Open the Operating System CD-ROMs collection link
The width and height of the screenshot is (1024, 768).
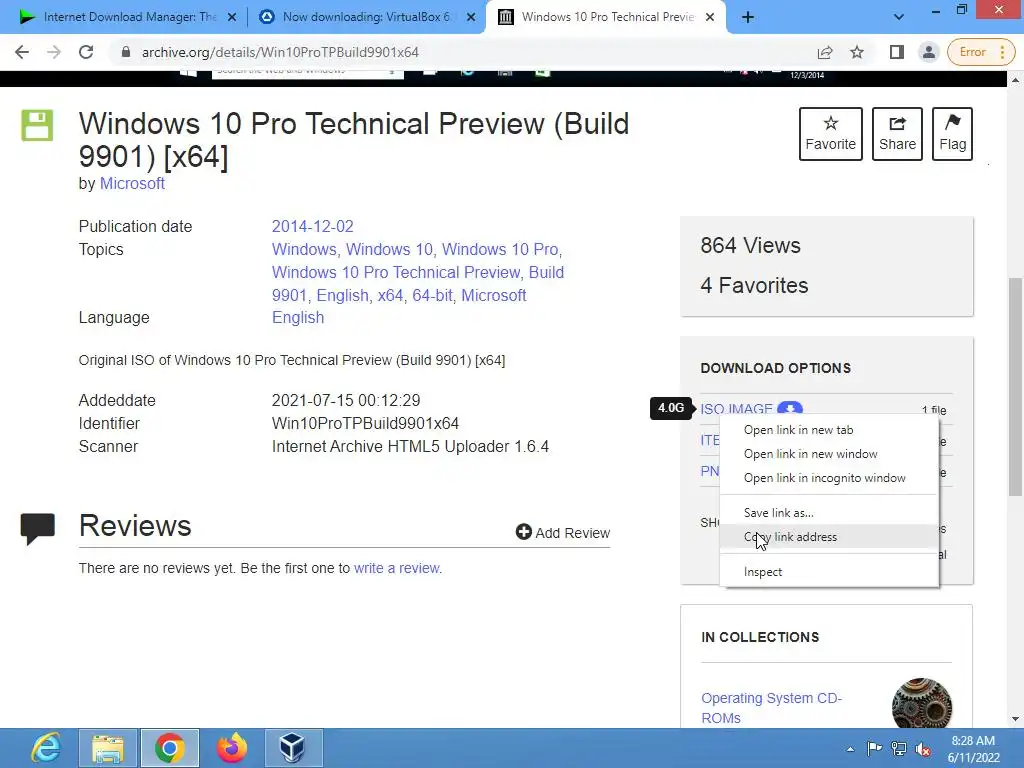tap(771, 708)
